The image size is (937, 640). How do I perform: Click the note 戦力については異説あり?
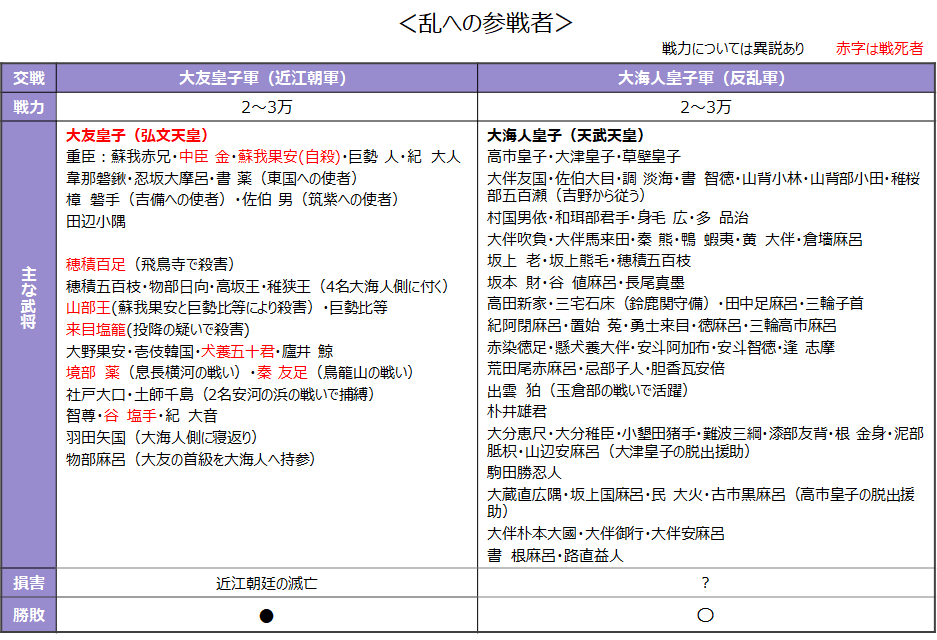(733, 48)
